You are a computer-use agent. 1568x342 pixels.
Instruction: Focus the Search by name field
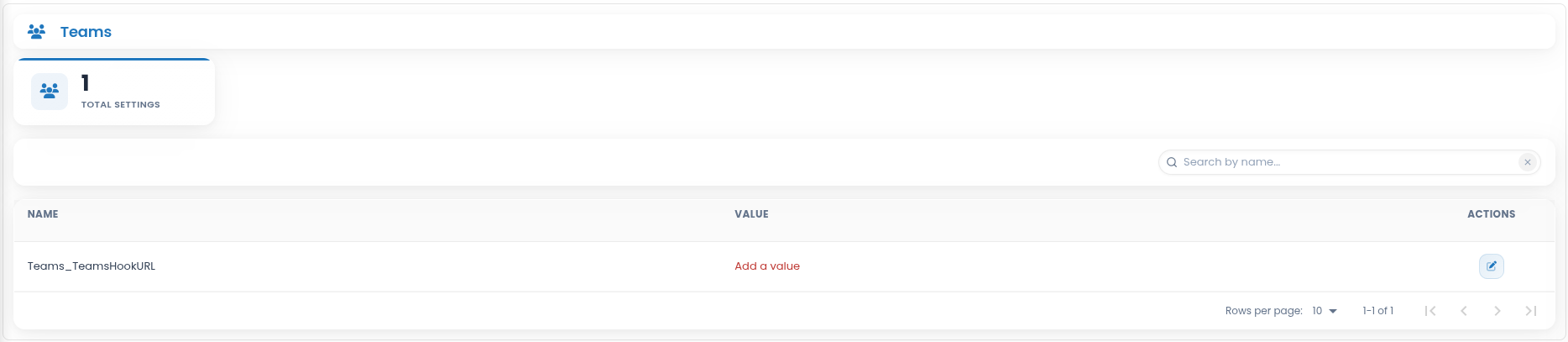(1348, 162)
